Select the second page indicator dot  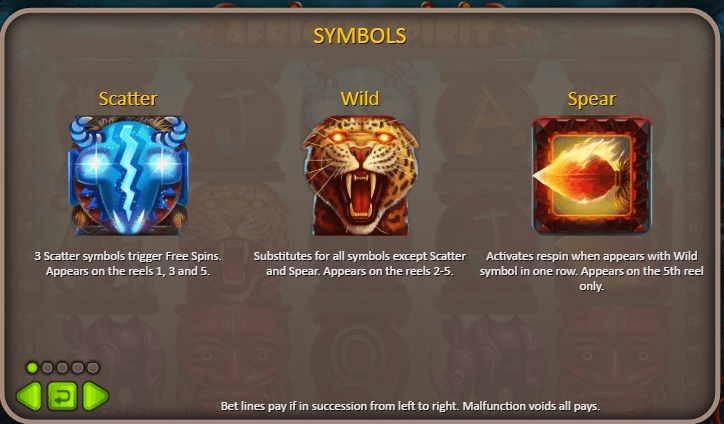tap(47, 368)
